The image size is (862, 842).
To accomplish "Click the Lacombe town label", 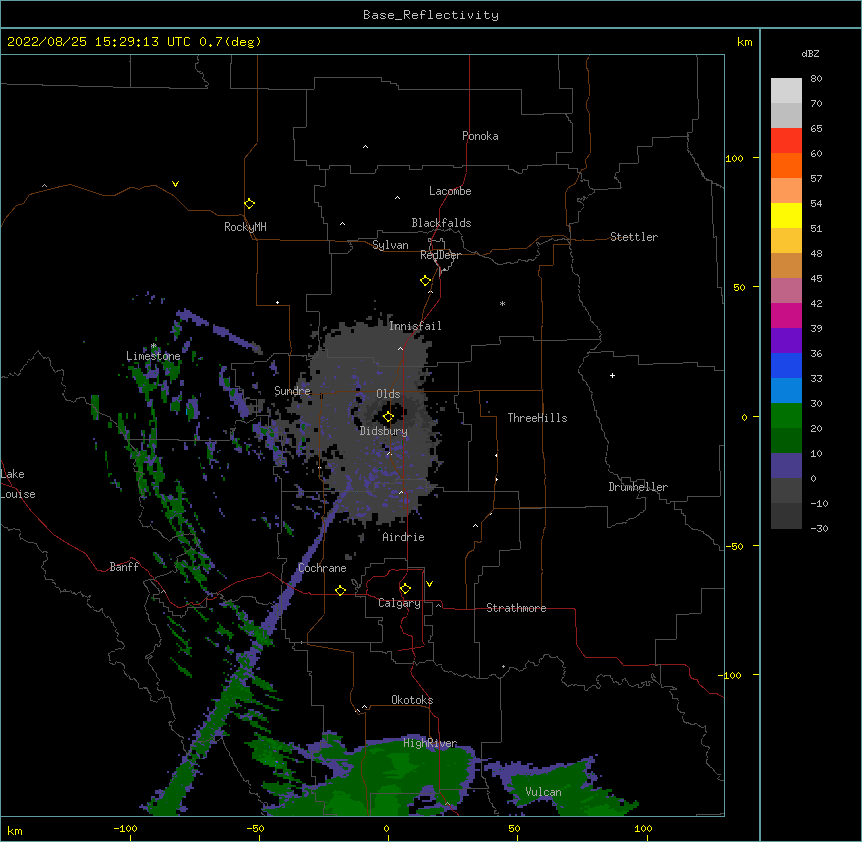I will pos(450,191).
